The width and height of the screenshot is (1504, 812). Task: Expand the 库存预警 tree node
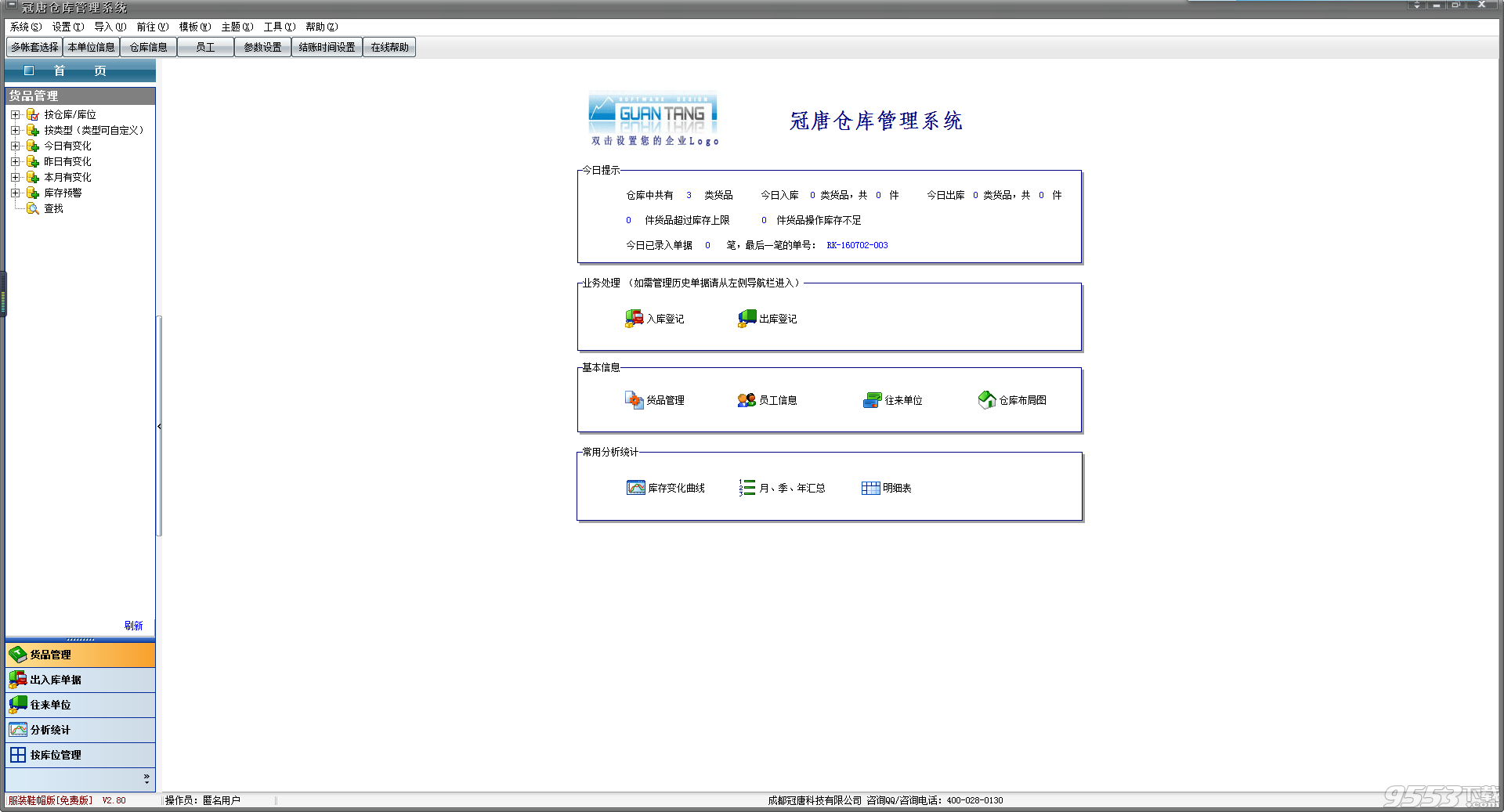click(15, 193)
